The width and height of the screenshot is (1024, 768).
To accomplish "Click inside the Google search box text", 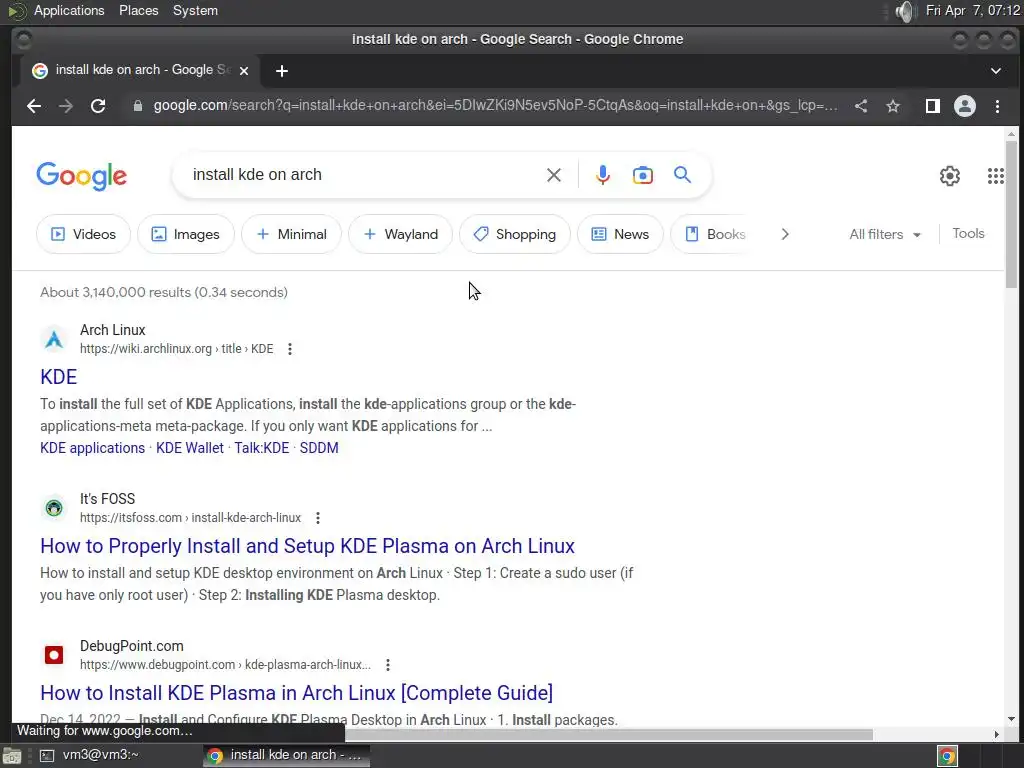I will pos(257,175).
